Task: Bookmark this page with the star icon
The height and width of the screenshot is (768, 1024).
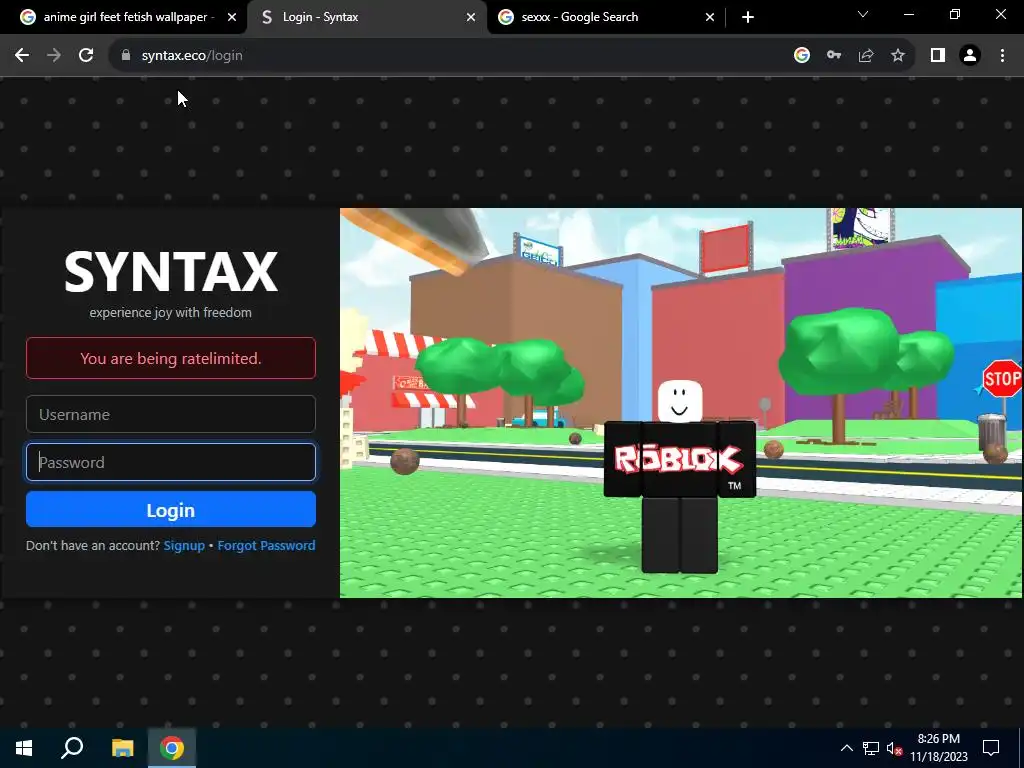Action: (898, 56)
